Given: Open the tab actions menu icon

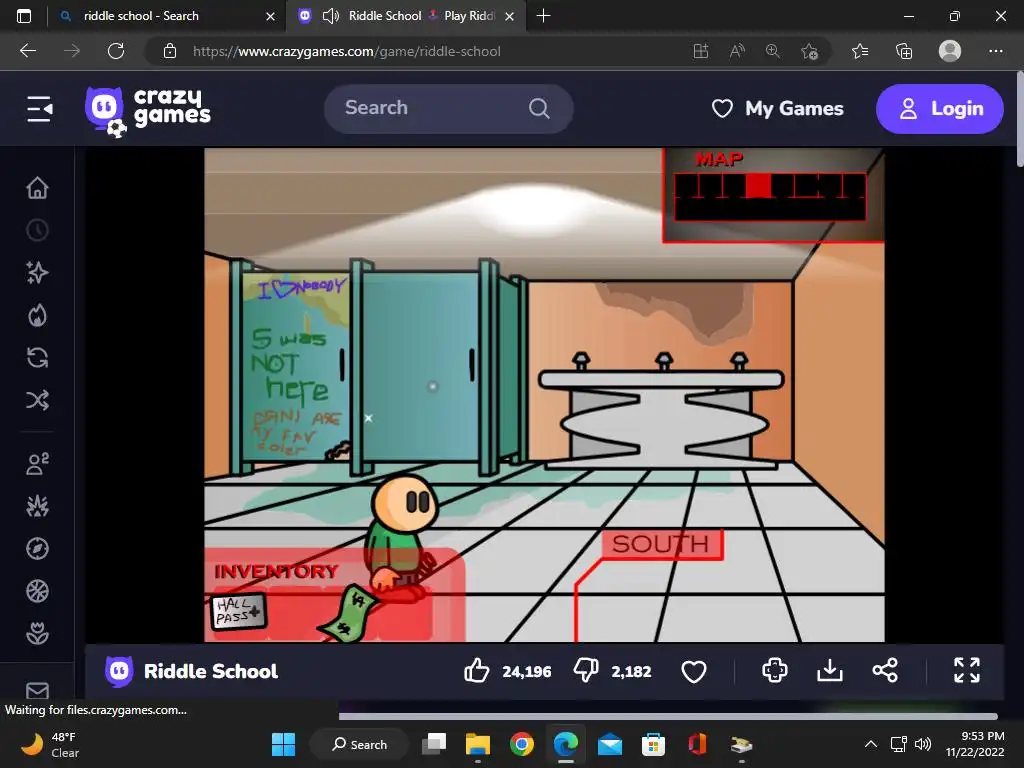Looking at the screenshot, I should pyautogui.click(x=24, y=16).
